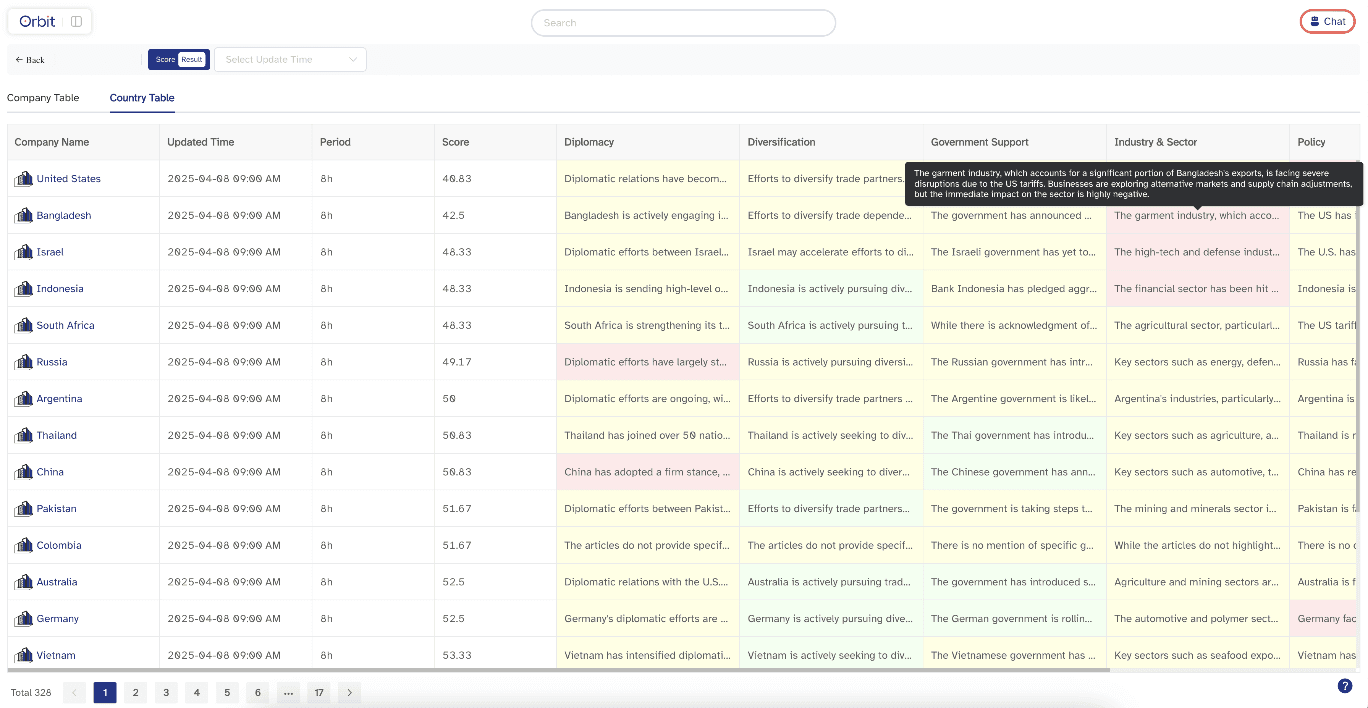This screenshot has width=1368, height=708.
Task: Expand more pages via the ellipsis button
Action: (288, 692)
